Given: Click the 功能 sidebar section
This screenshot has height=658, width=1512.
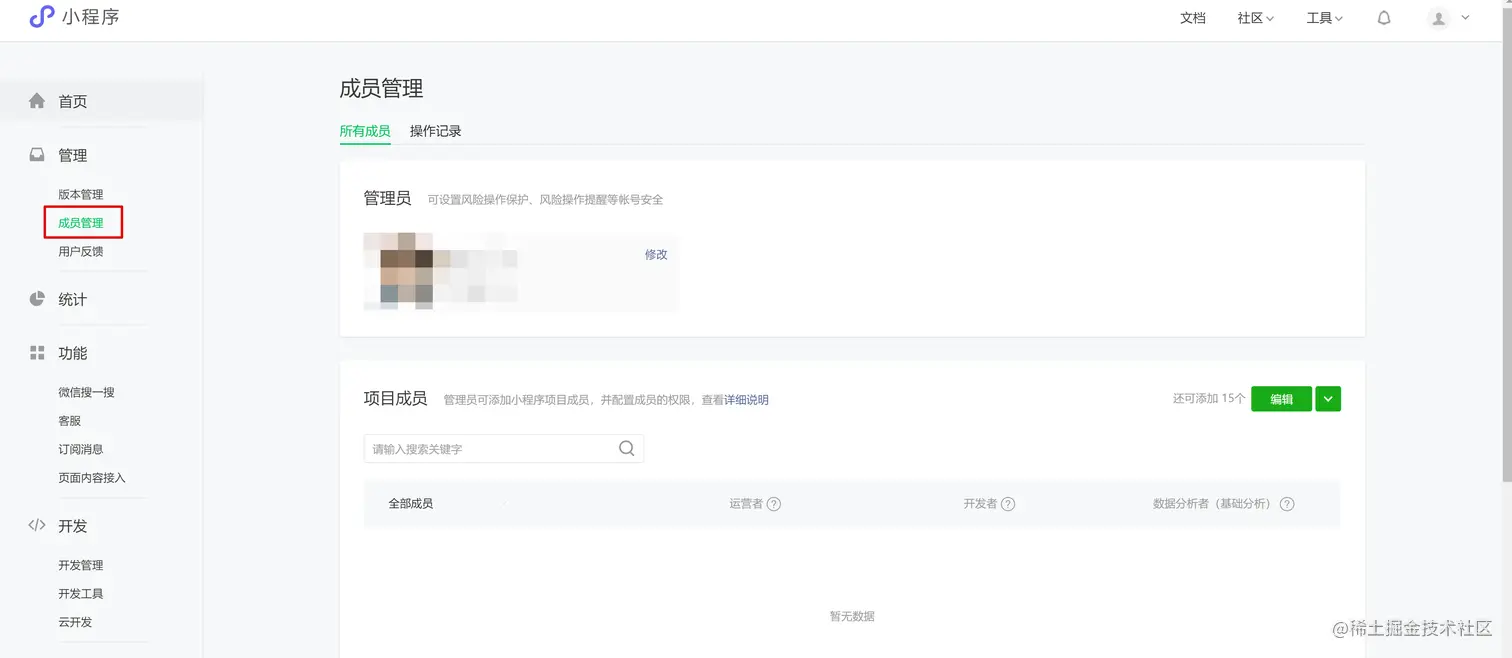Looking at the screenshot, I should click(73, 353).
